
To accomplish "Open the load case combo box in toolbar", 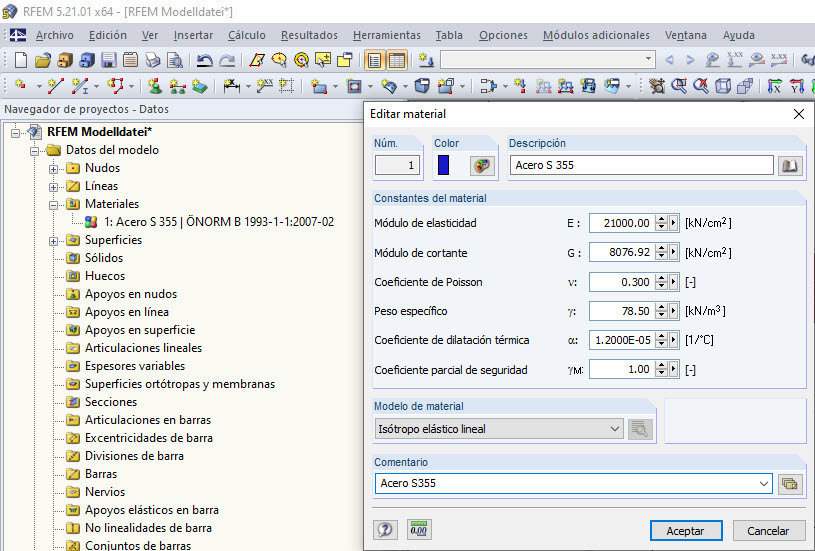I will click(548, 60).
